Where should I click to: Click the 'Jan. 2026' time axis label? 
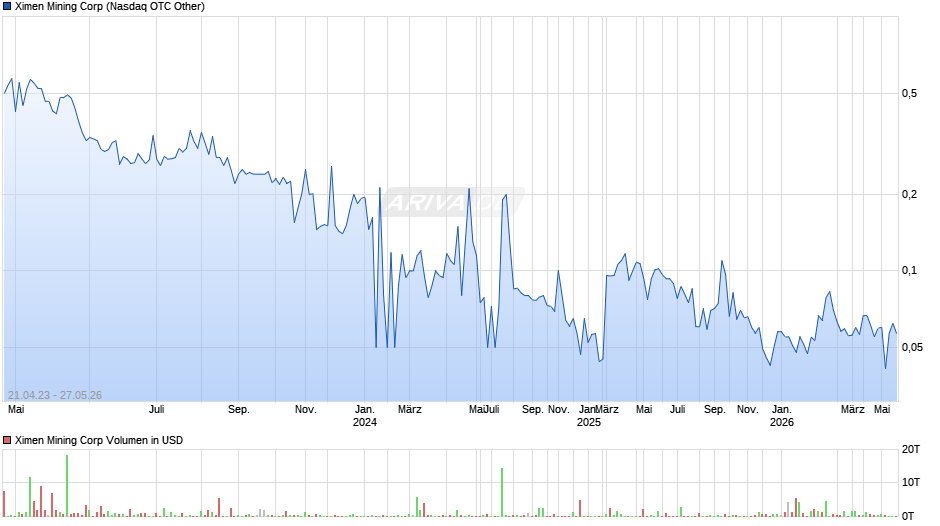pos(781,416)
